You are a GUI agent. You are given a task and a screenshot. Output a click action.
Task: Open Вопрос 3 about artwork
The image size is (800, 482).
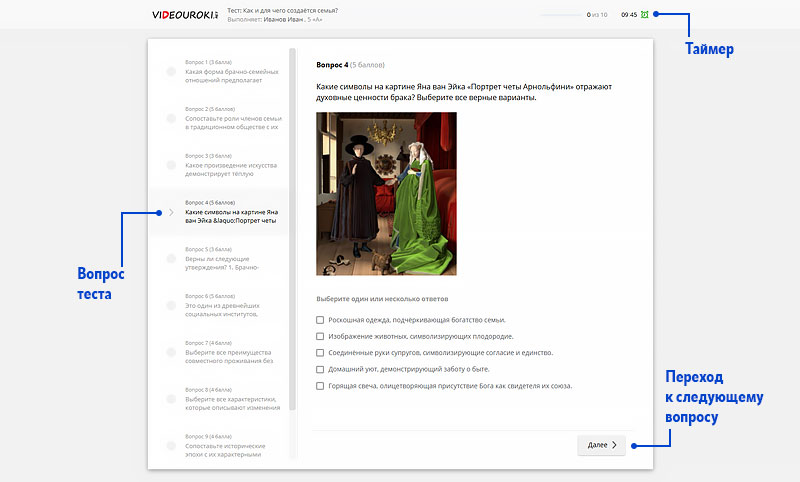point(218,165)
